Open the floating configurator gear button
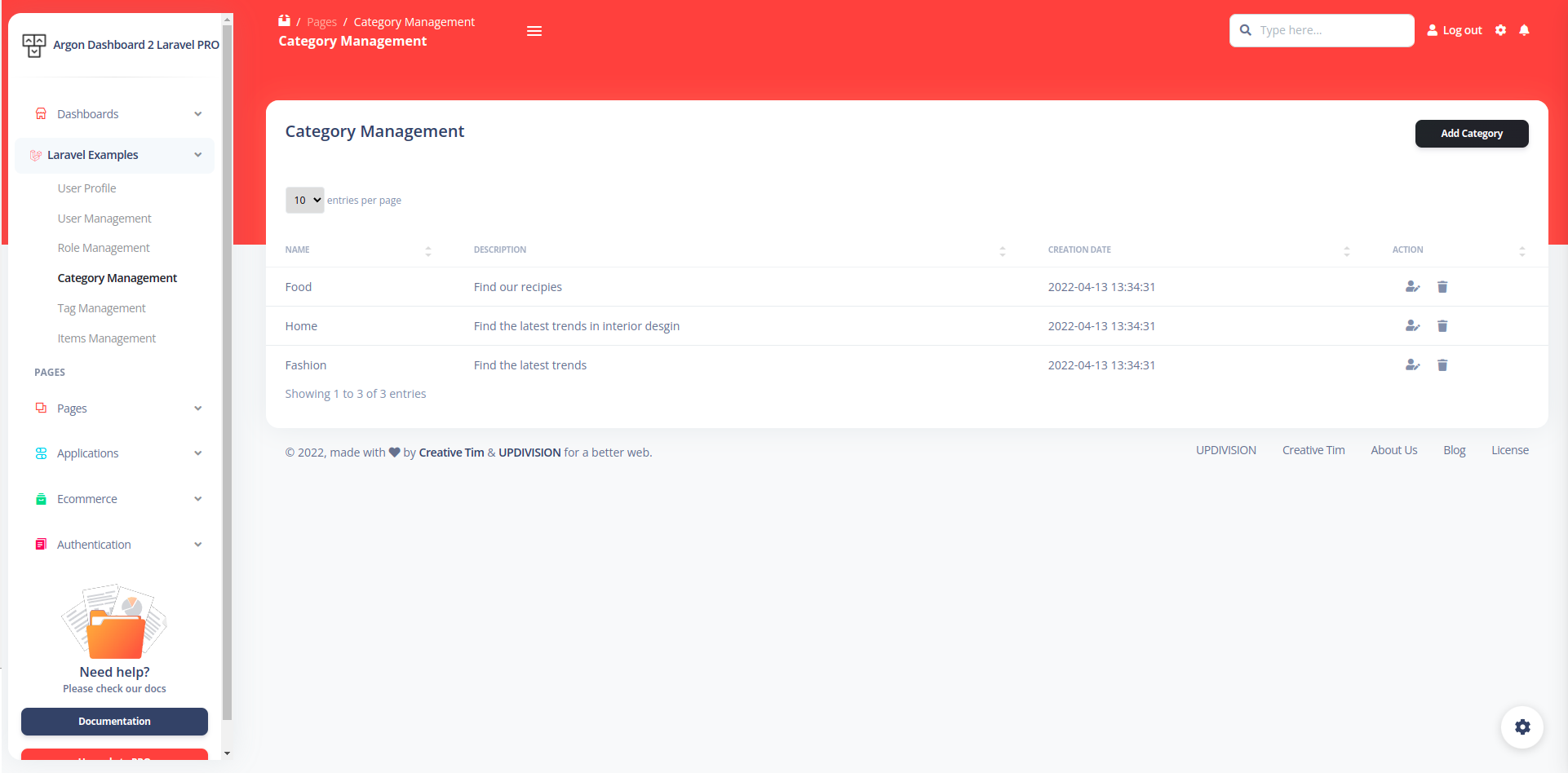This screenshot has height=773, width=1568. pyautogui.click(x=1521, y=727)
